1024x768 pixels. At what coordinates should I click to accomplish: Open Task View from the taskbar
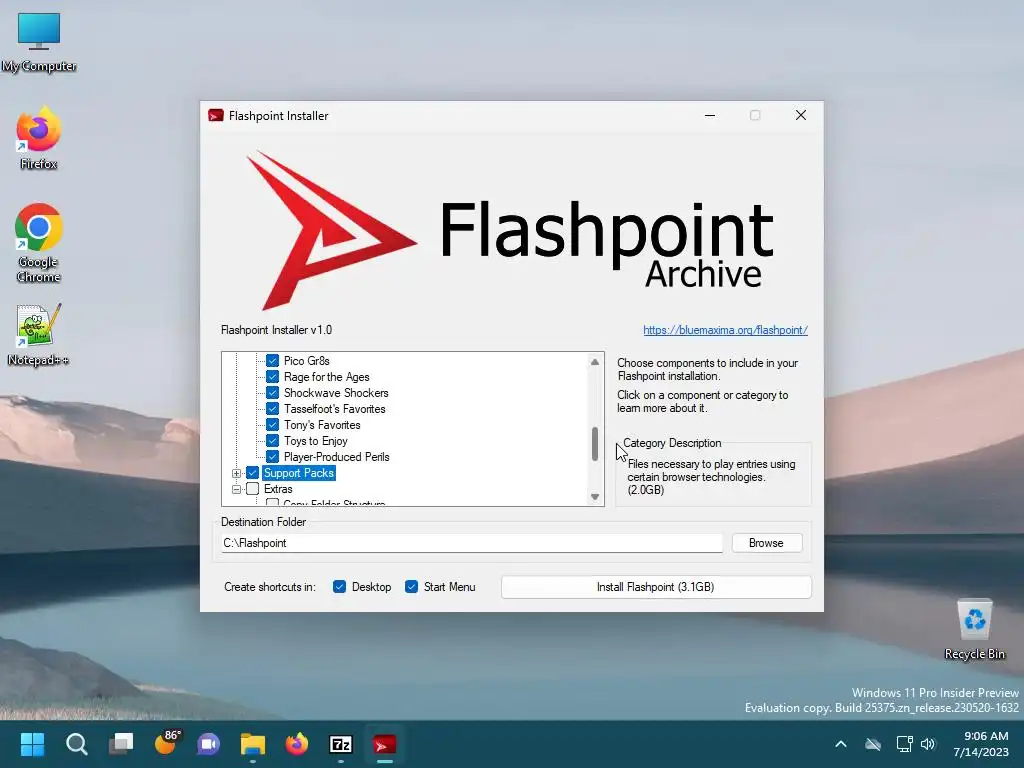pos(121,744)
